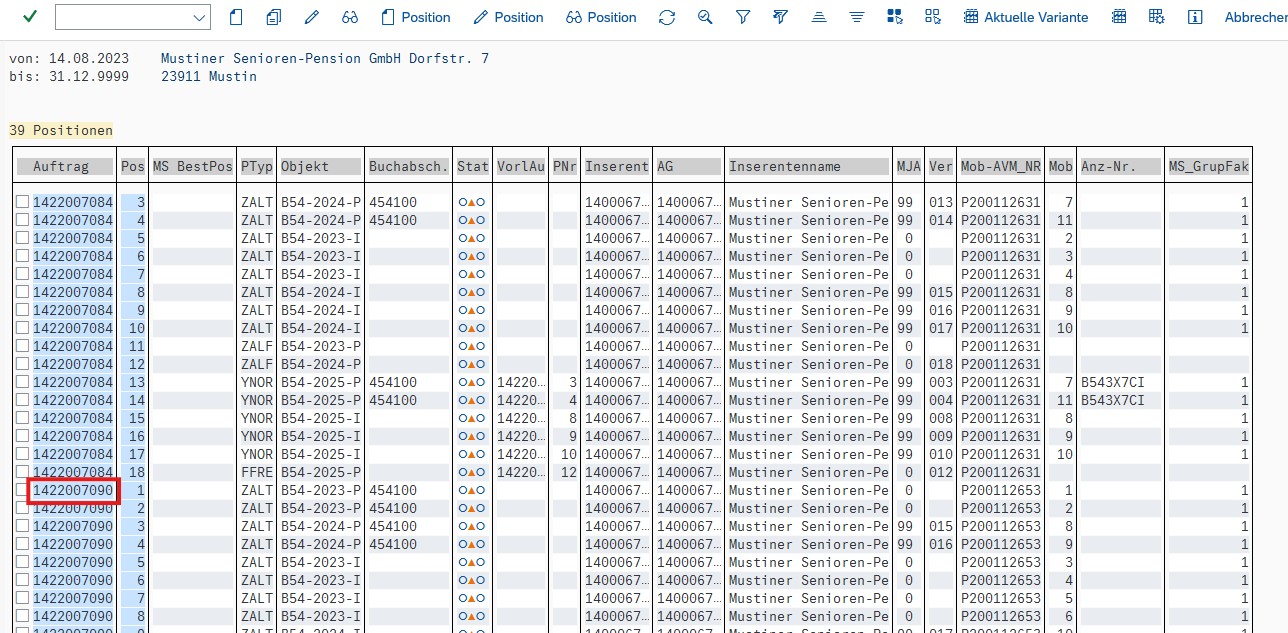The image size is (1288, 633).
Task: Click the '23911 Mustin' address text
Action: coord(209,76)
